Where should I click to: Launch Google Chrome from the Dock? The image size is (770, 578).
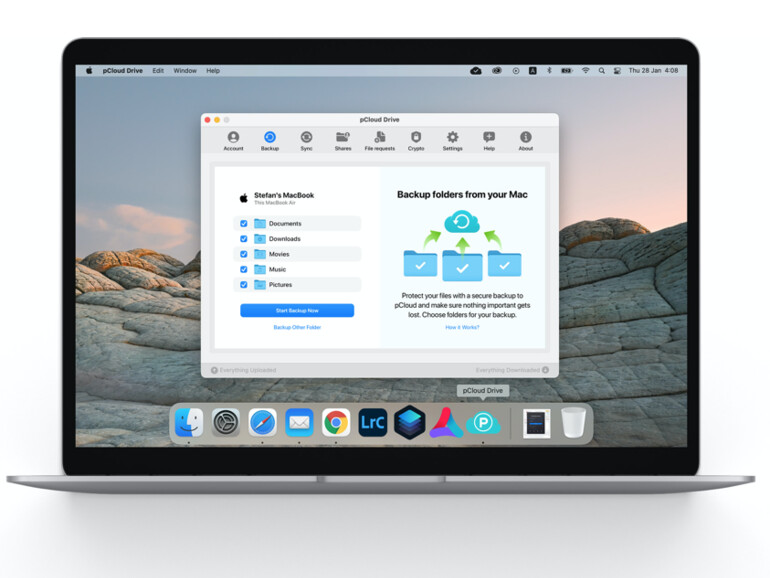(336, 422)
